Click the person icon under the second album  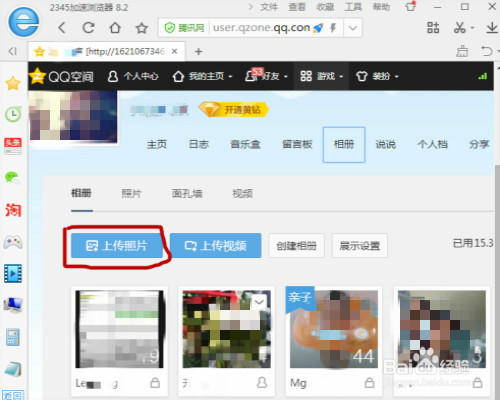262,382
